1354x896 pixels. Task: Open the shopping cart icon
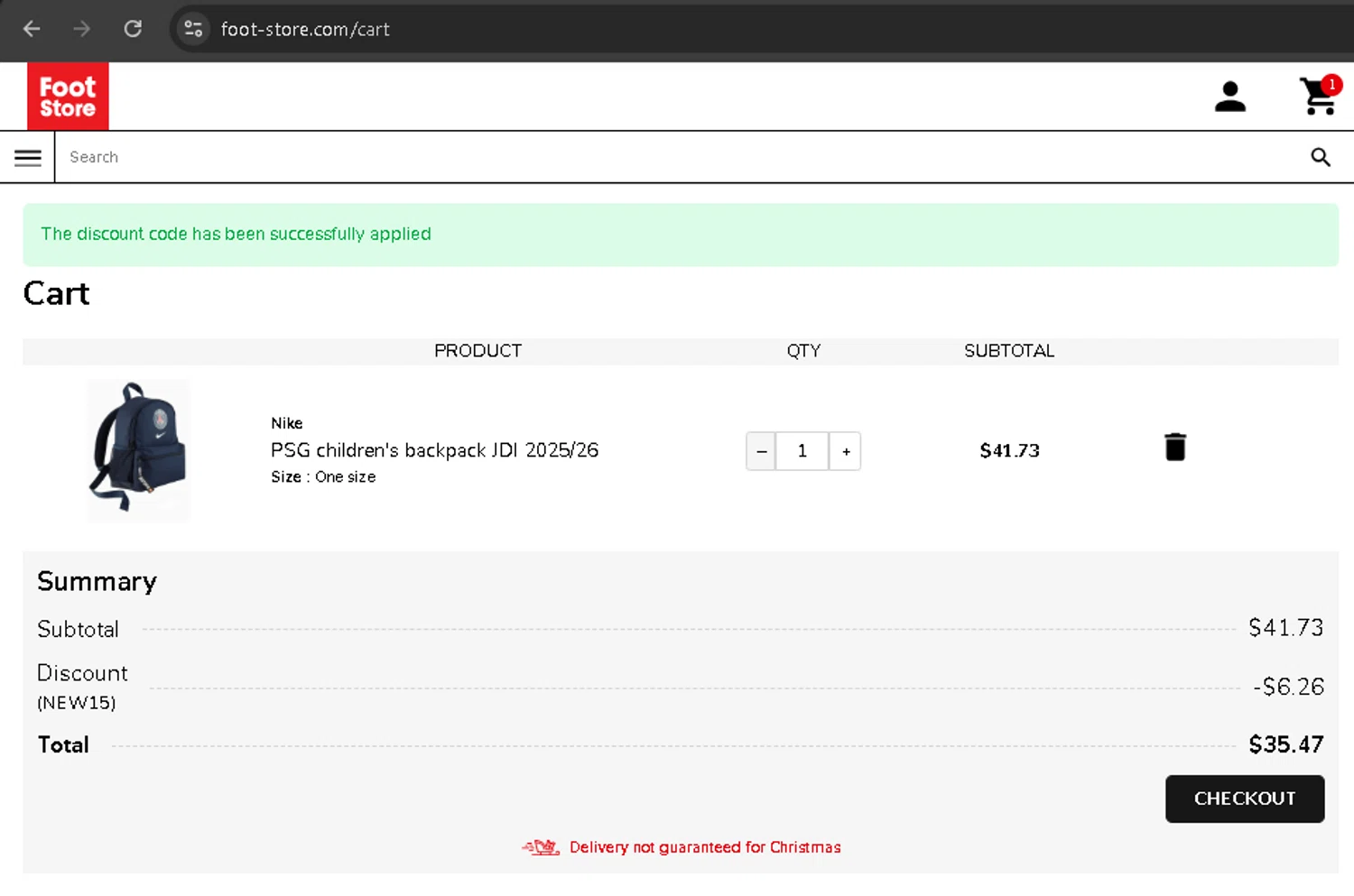click(x=1318, y=97)
